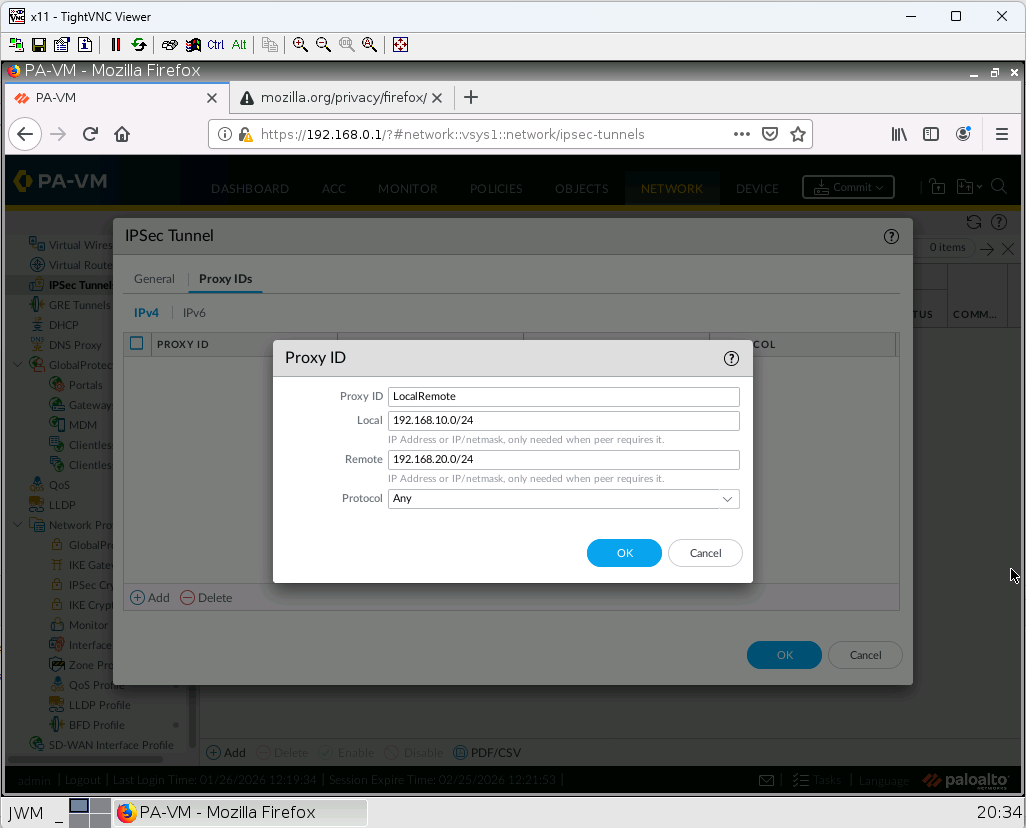Open the Protocol dropdown

pos(563,498)
